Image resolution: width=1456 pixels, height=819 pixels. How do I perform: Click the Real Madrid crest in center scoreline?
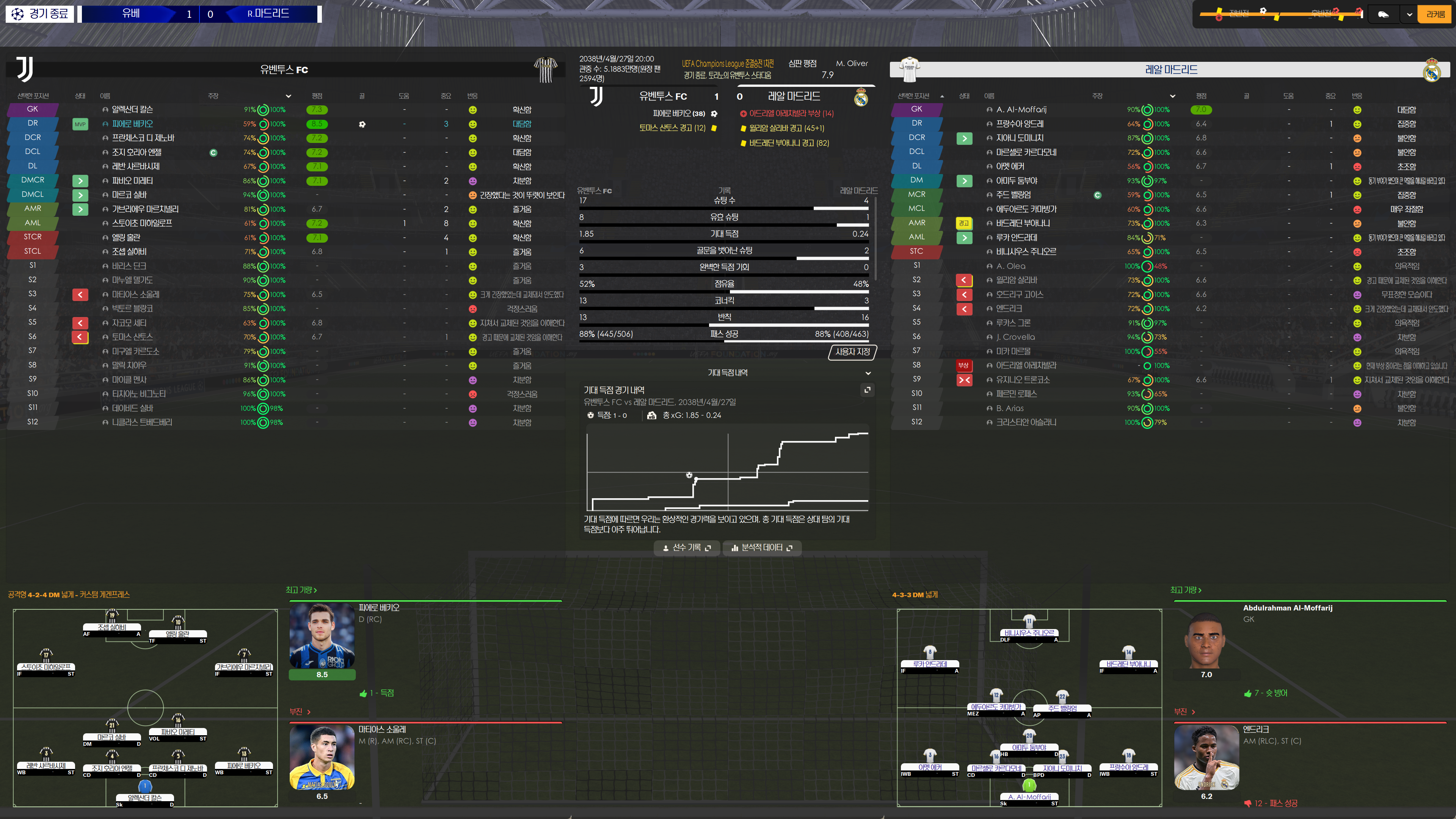[x=861, y=97]
